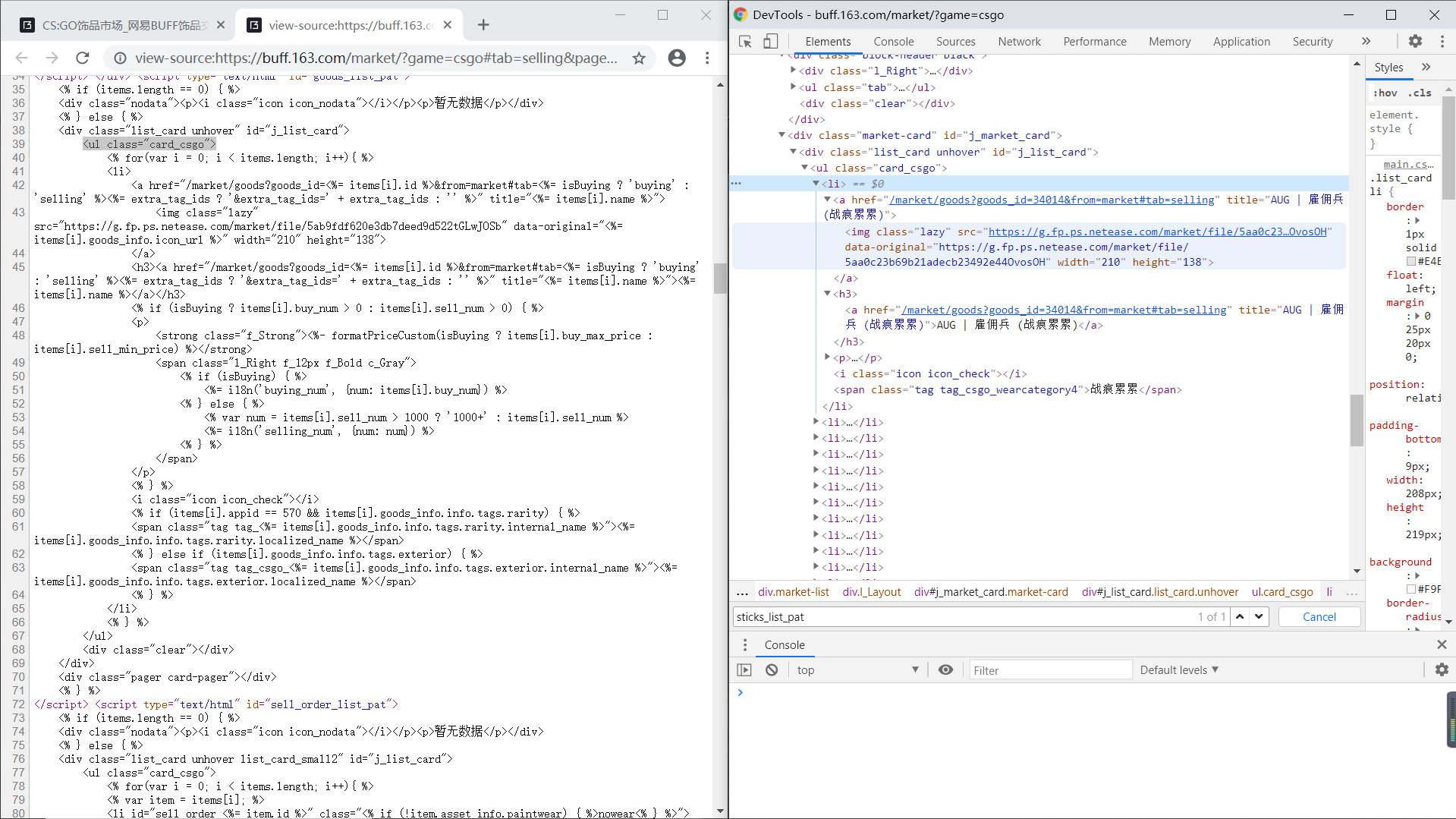The width and height of the screenshot is (1456, 819).
Task: Click the #E4E border color swatch
Action: tap(1411, 261)
